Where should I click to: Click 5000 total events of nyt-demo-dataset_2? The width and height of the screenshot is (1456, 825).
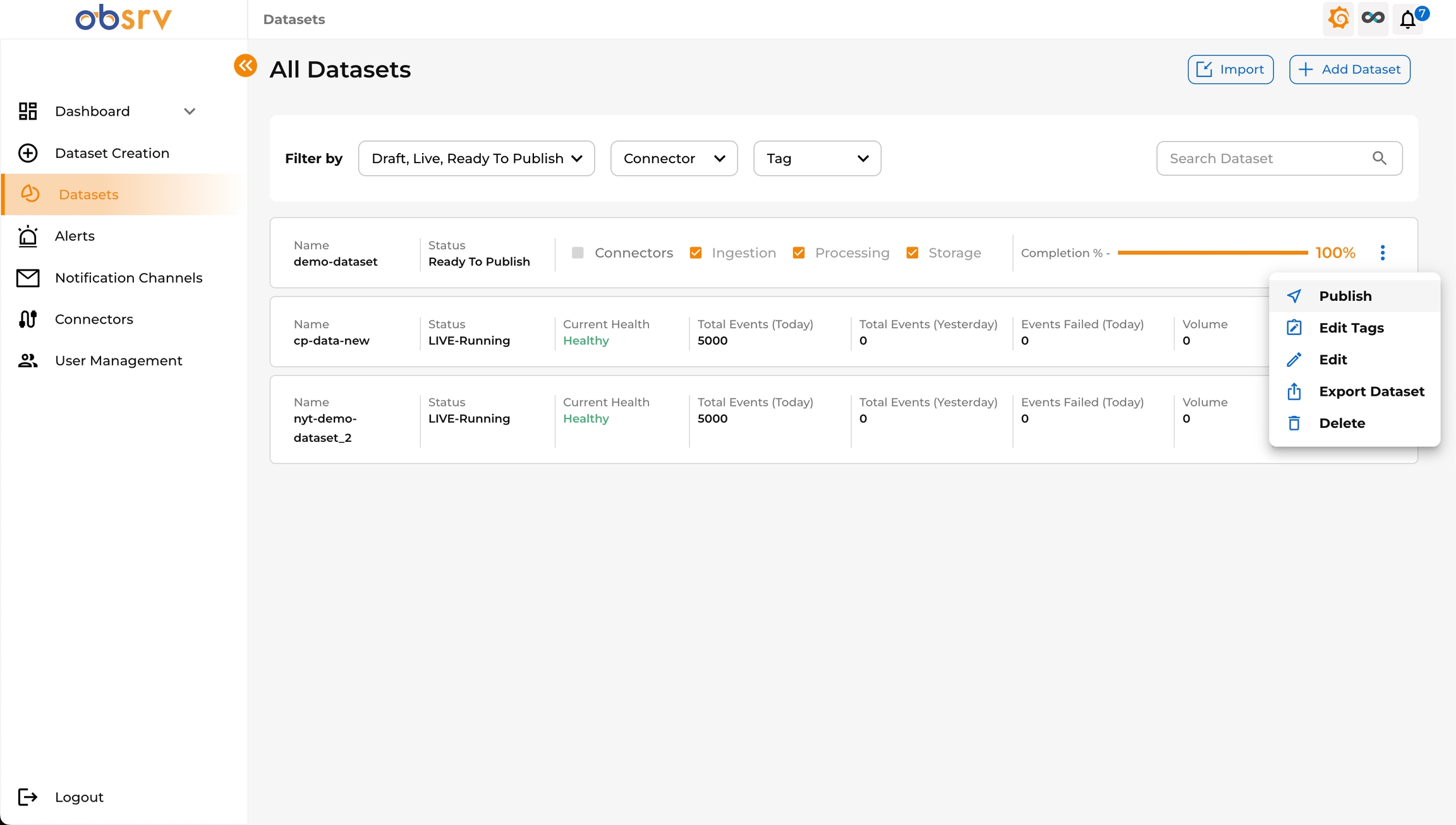coord(712,419)
